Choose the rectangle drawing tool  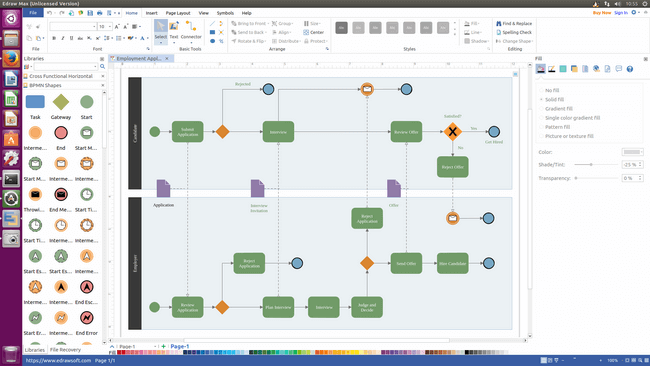[212, 32]
